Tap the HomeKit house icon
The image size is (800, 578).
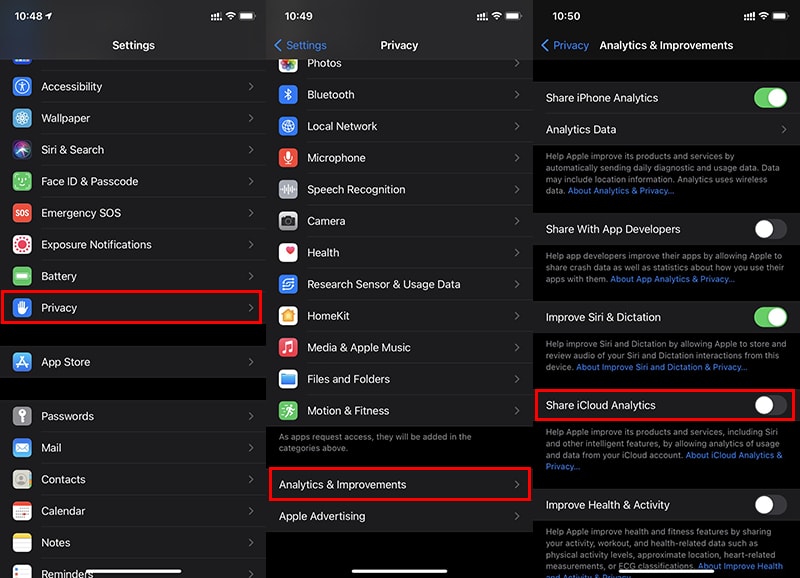[288, 316]
